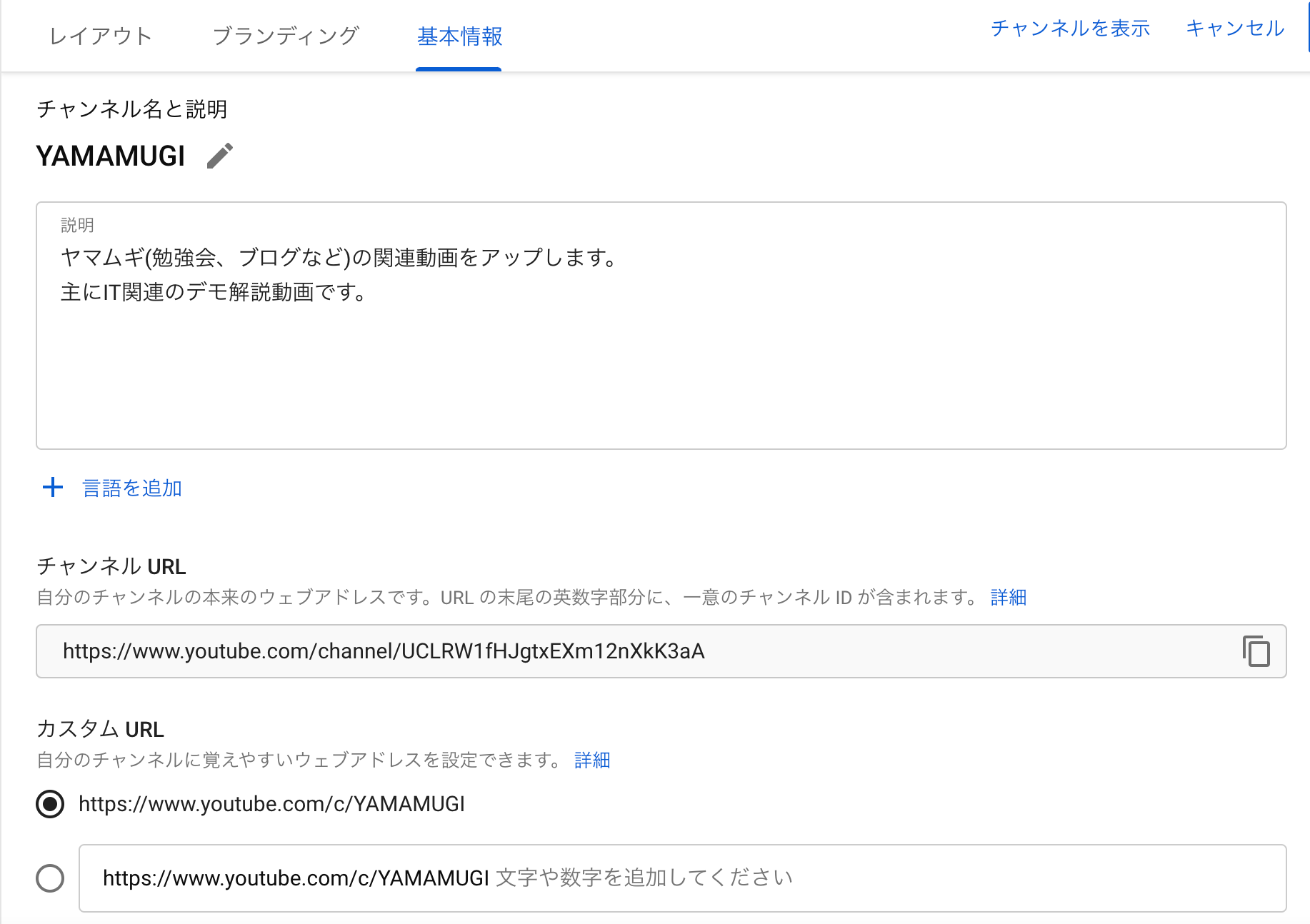Click the 説明 description text area
Viewport: 1310px width, 924px height.
(x=661, y=326)
